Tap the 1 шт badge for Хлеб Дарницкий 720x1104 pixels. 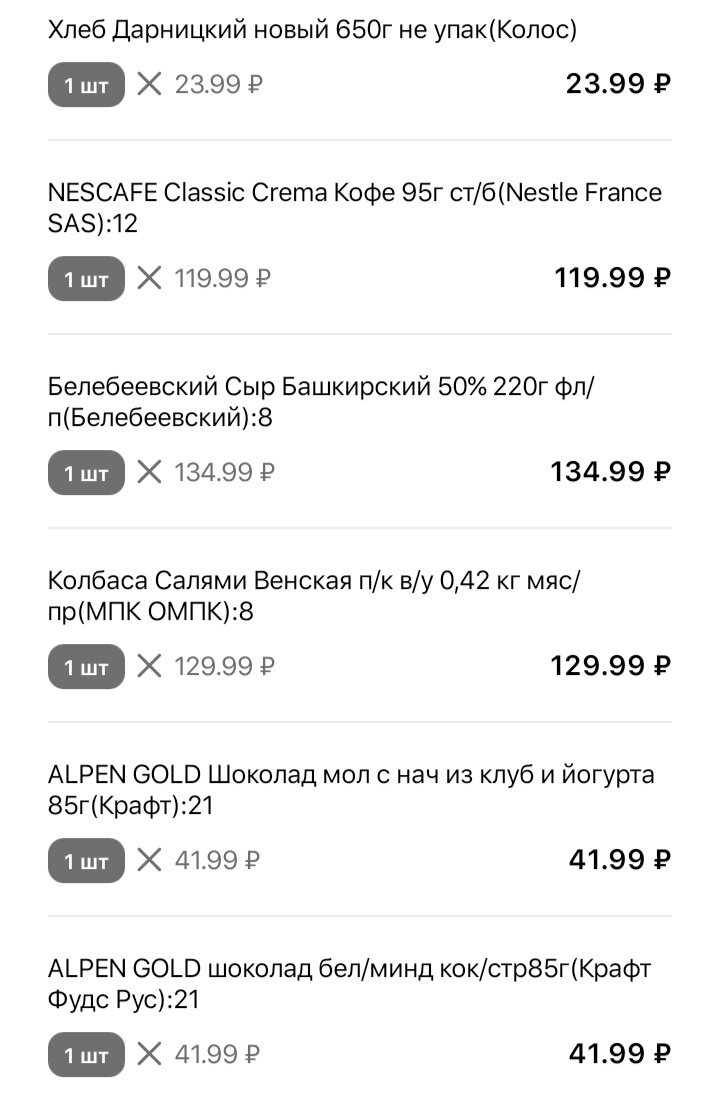[87, 84]
